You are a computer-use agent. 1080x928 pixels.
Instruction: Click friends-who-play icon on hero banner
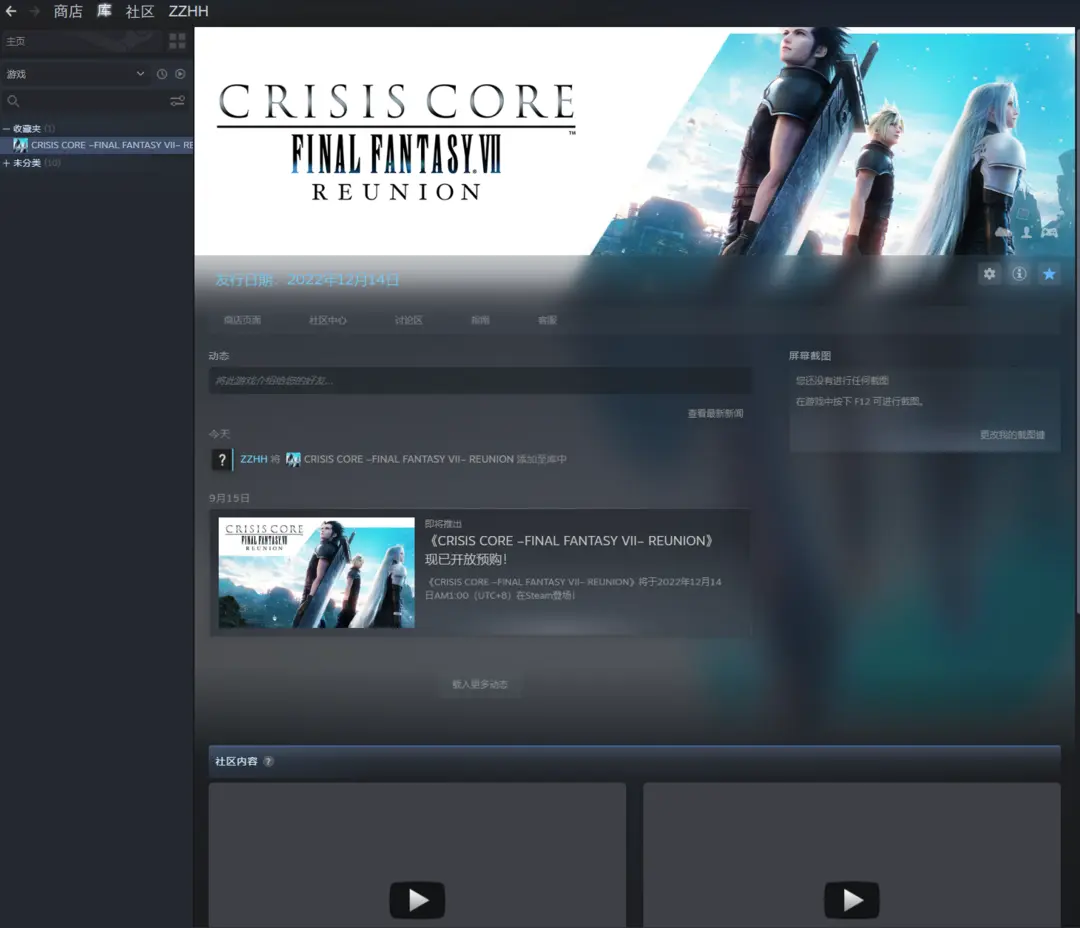(x=1026, y=232)
